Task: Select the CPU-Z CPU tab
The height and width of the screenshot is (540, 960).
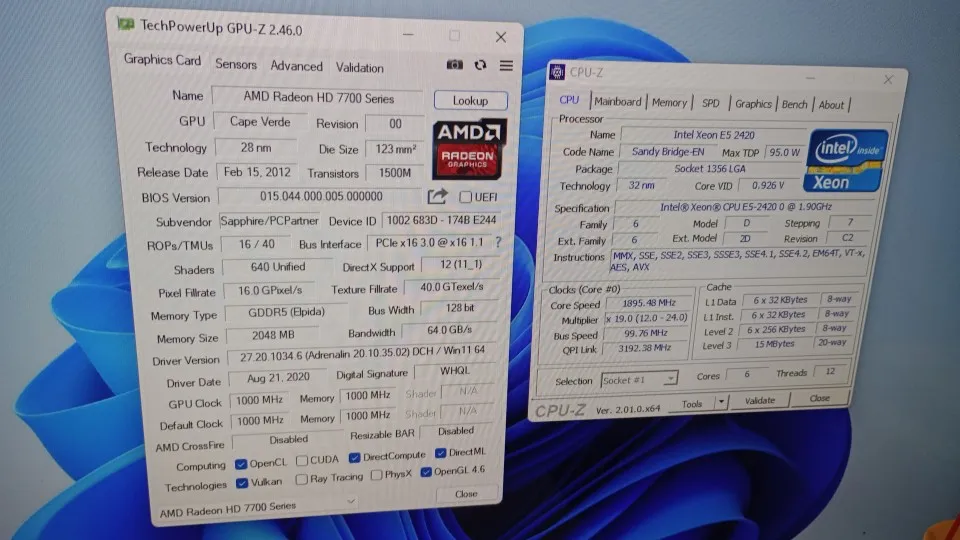Action: (x=569, y=100)
